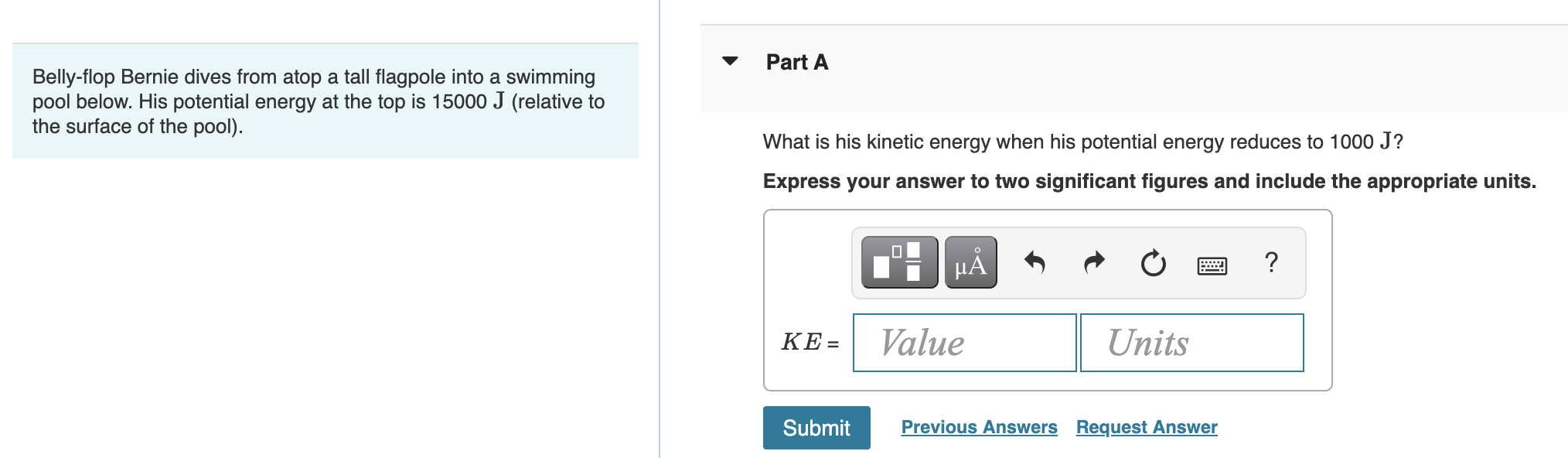Click the '15000 J' value in problem
This screenshot has height=458, width=1568.
coord(467,101)
